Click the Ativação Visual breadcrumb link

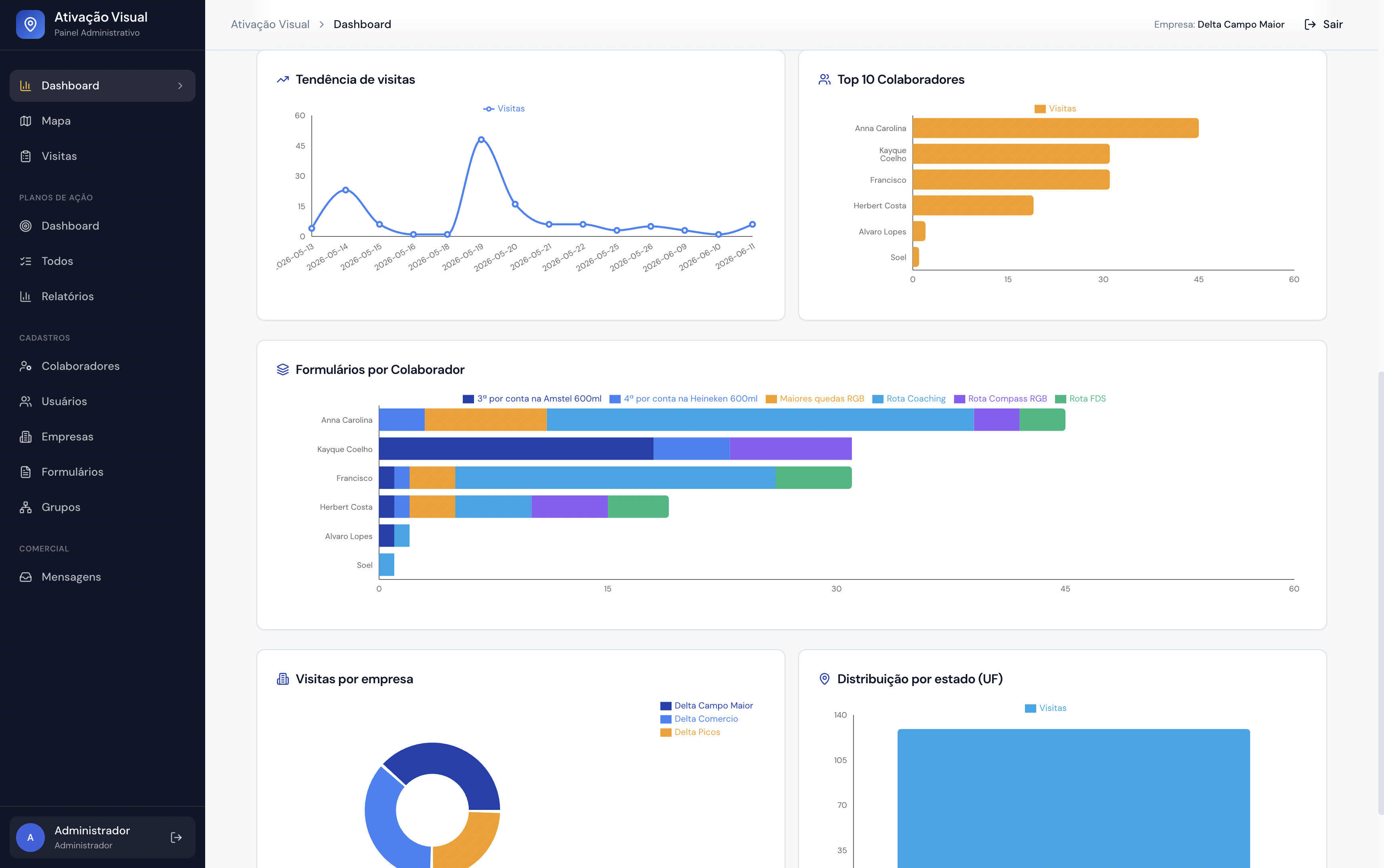[270, 24]
